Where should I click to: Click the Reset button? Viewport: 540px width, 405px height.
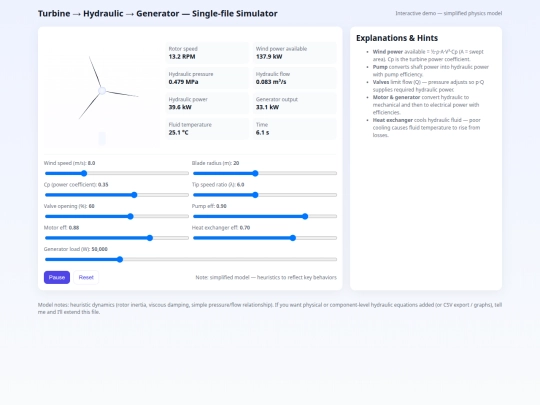pyautogui.click(x=86, y=277)
